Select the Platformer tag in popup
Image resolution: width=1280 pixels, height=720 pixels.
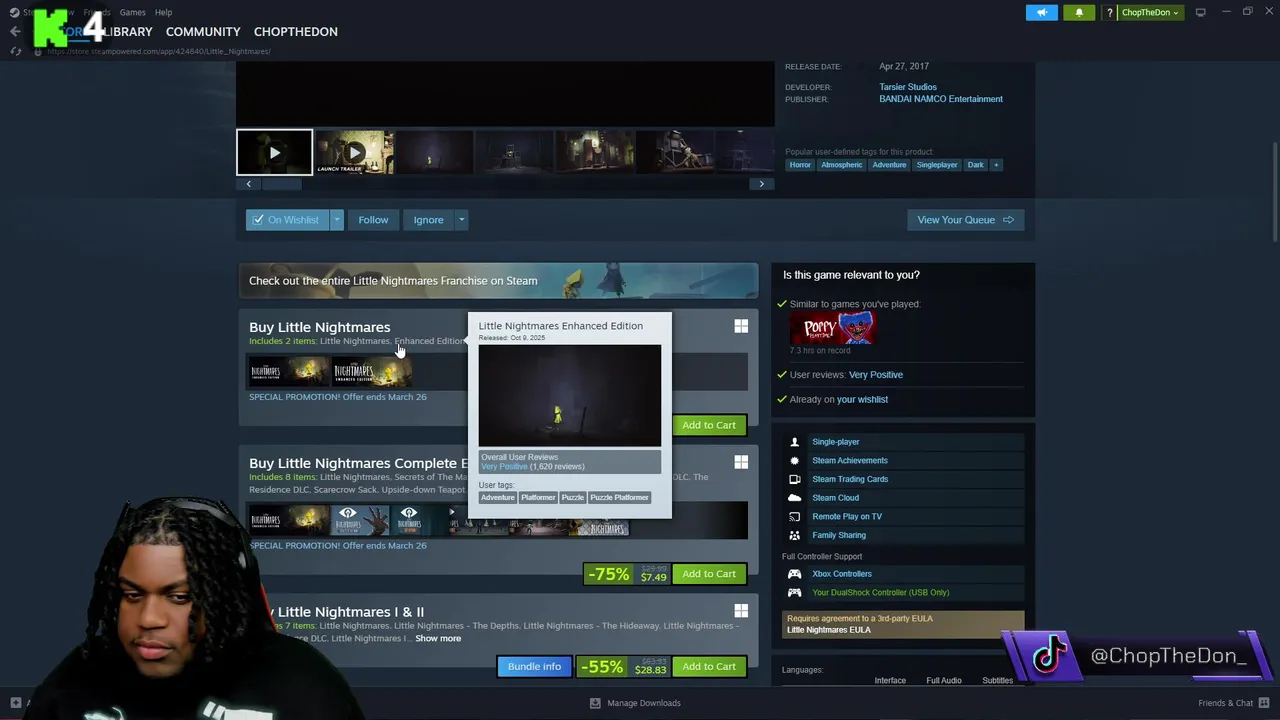(x=538, y=498)
